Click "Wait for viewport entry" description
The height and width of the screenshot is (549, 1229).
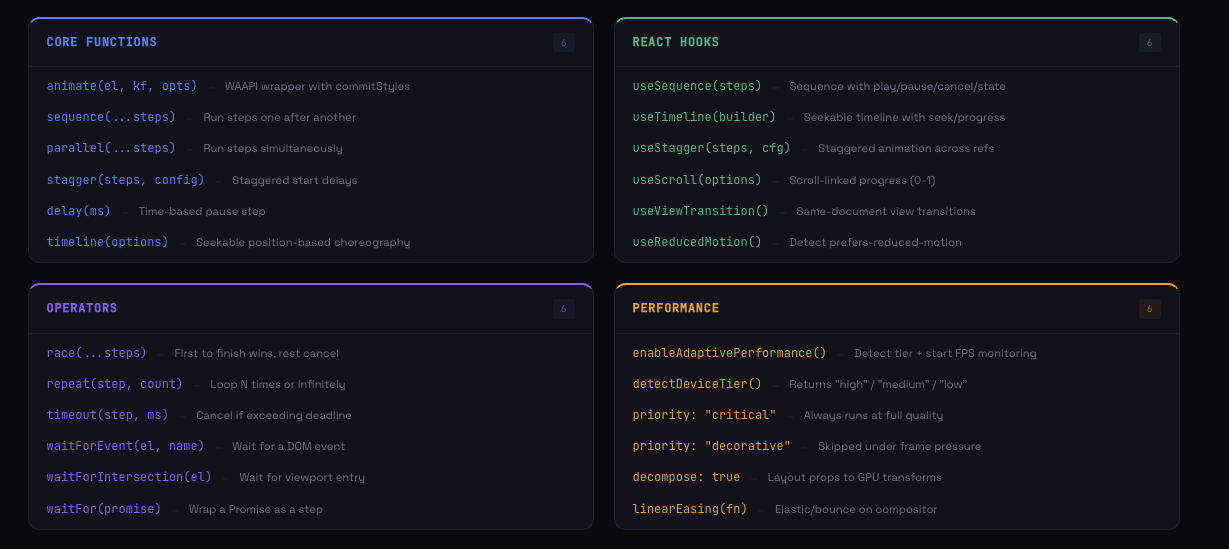302,477
